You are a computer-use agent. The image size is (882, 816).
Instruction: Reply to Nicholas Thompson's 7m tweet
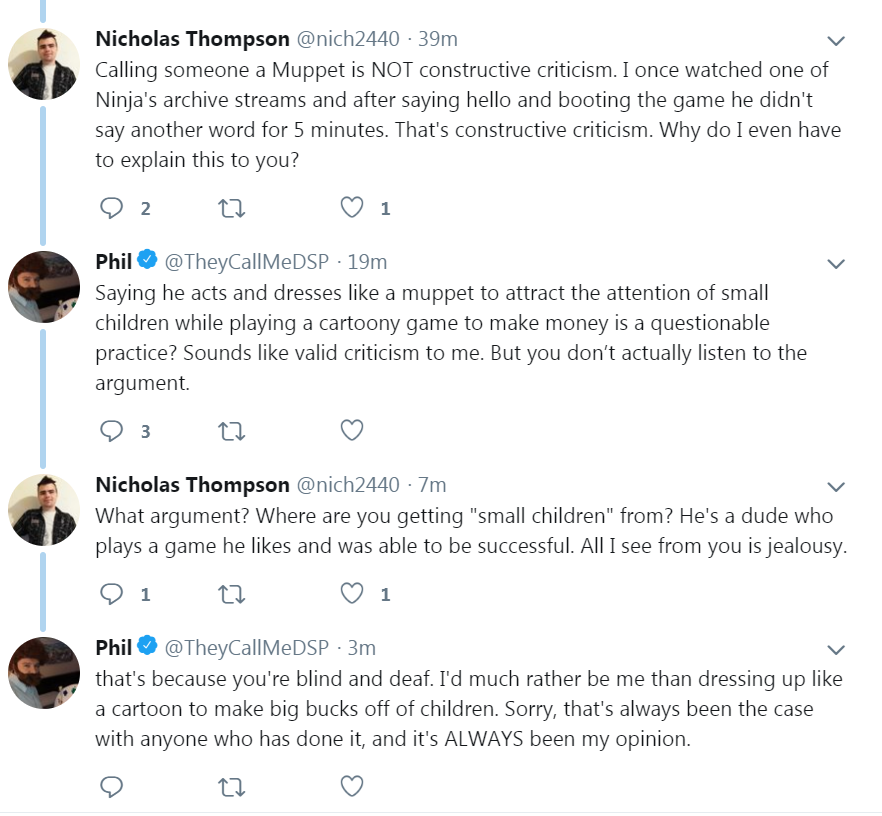tap(111, 594)
